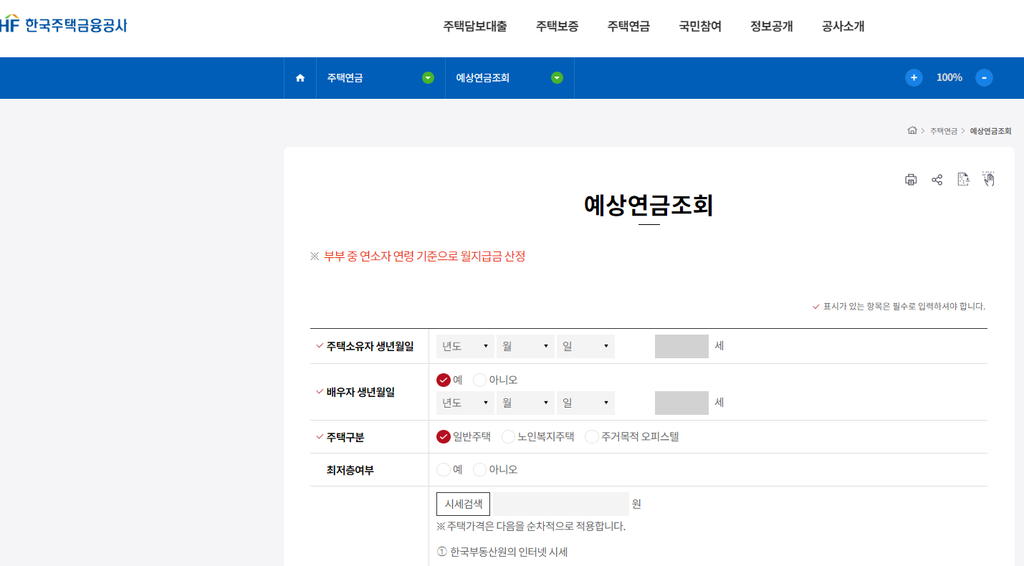The width and height of the screenshot is (1024, 566).
Task: Click homeowner age field before 세
Action: pos(681,346)
